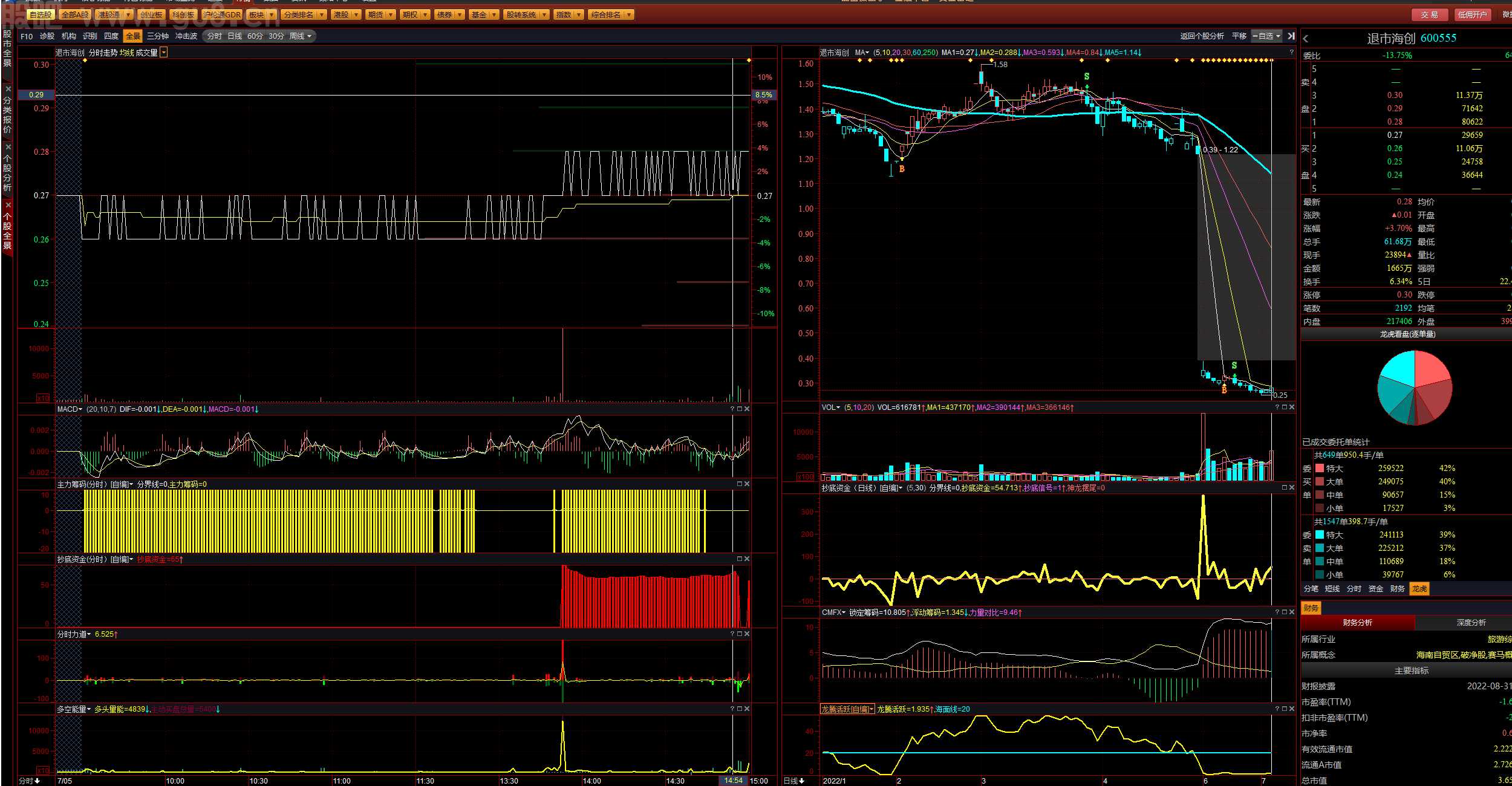Screen dimensions: 1512x786
Task: Switch chart period to 60分
Action: click(255, 36)
